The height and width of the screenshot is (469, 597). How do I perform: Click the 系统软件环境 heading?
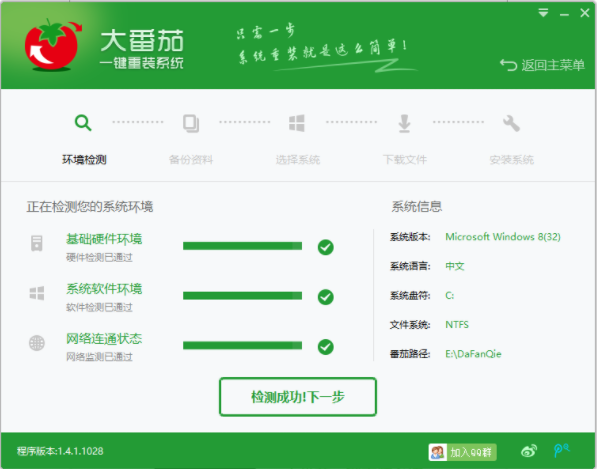point(104,289)
